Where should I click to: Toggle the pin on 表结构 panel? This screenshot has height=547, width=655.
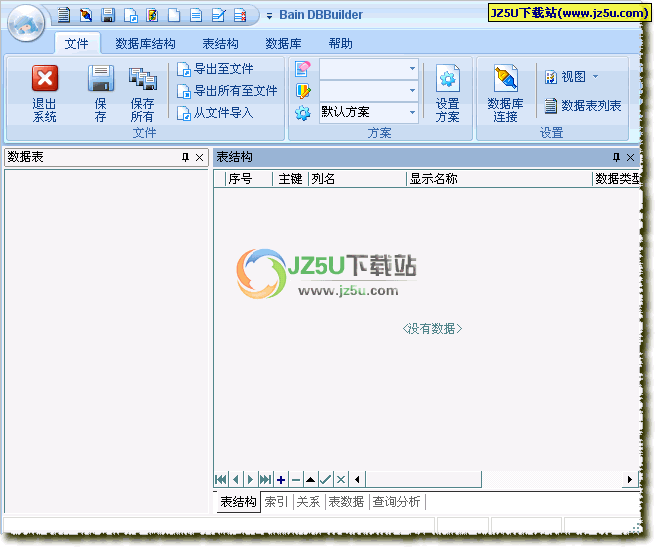[616, 158]
